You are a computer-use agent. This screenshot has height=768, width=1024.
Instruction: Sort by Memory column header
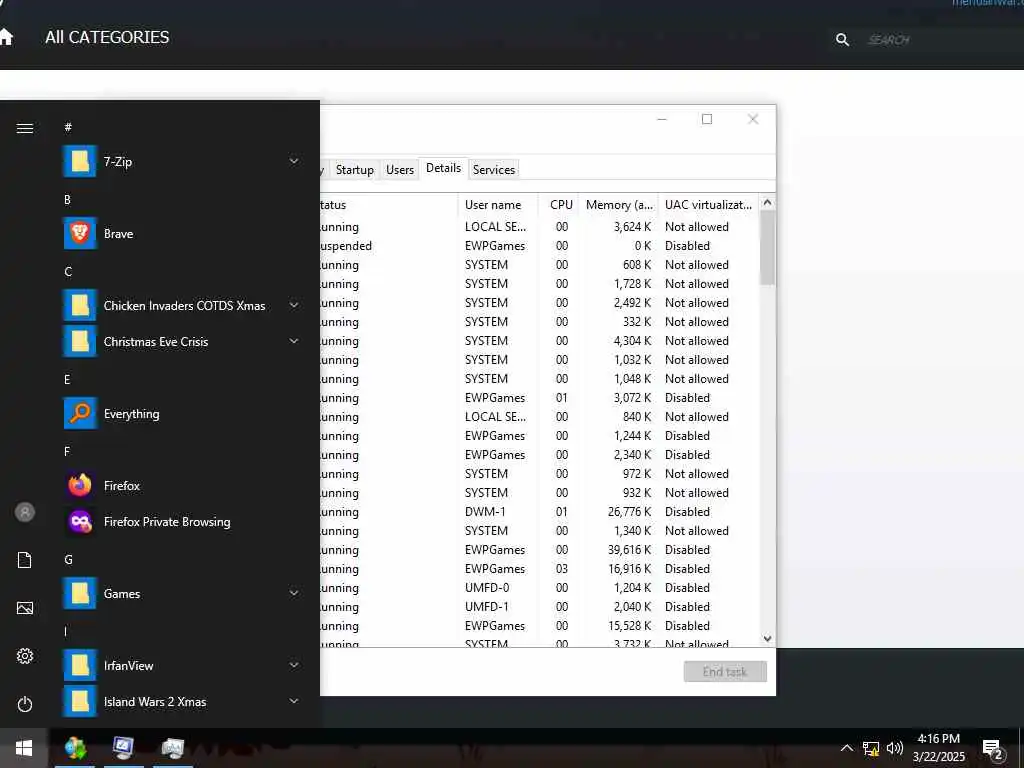pos(618,204)
